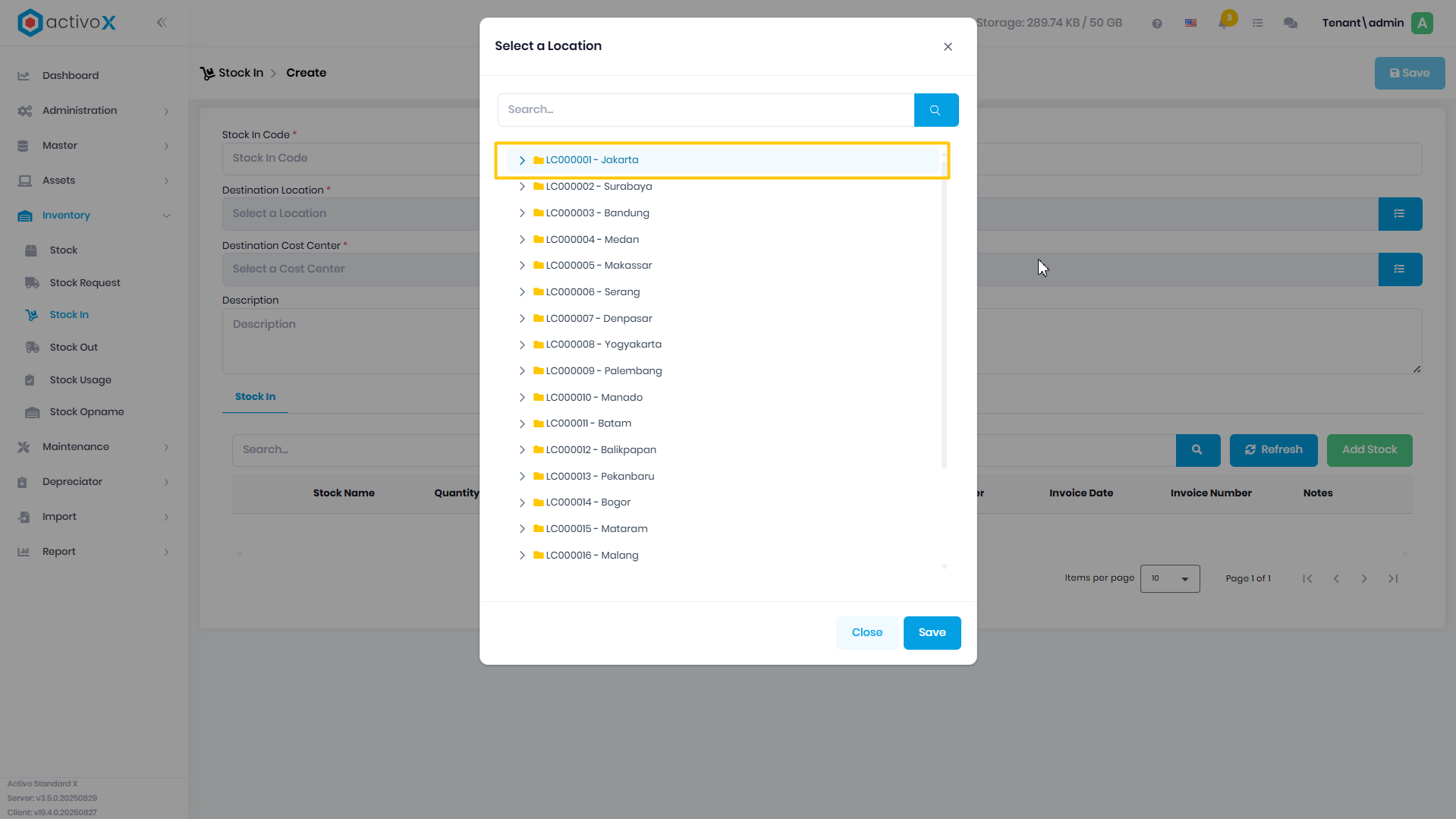1456x819 pixels.
Task: Go to previous page pagination icon
Action: click(1336, 579)
